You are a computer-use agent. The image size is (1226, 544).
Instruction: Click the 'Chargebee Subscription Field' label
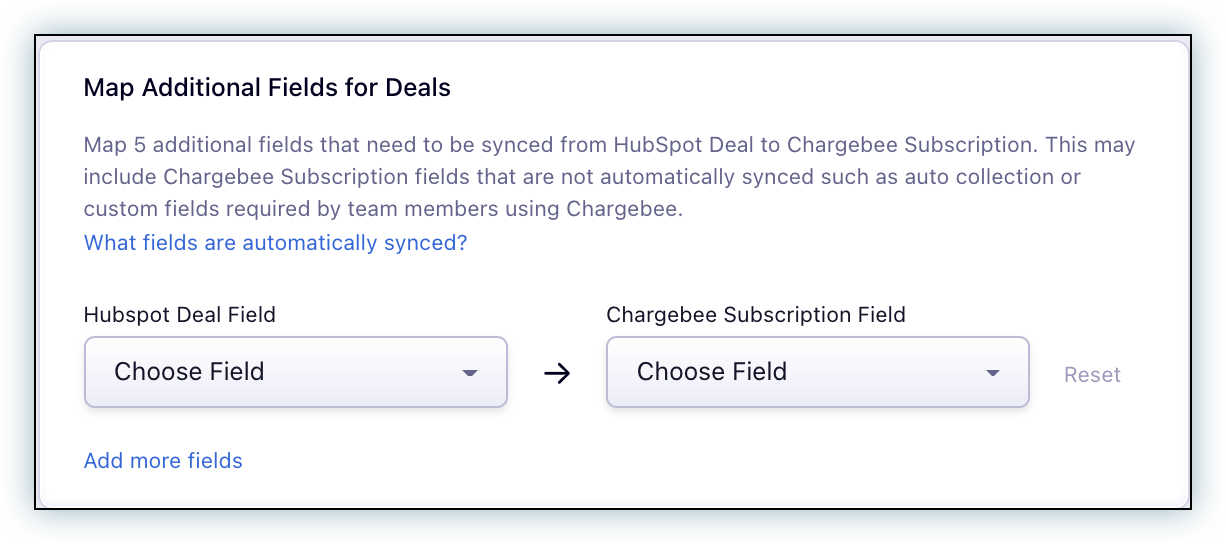click(x=756, y=315)
